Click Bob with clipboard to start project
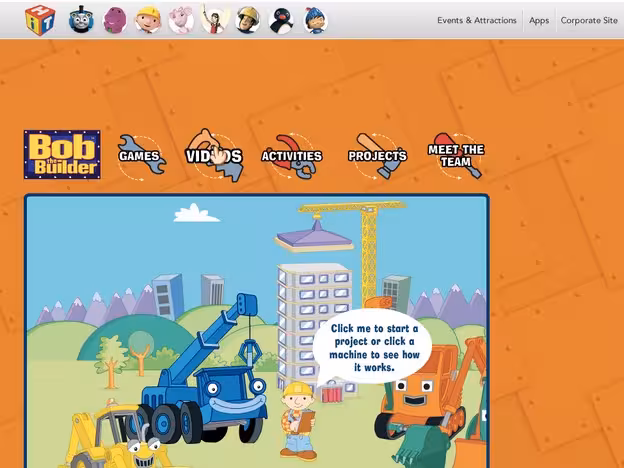Image resolution: width=624 pixels, height=468 pixels. [297, 420]
